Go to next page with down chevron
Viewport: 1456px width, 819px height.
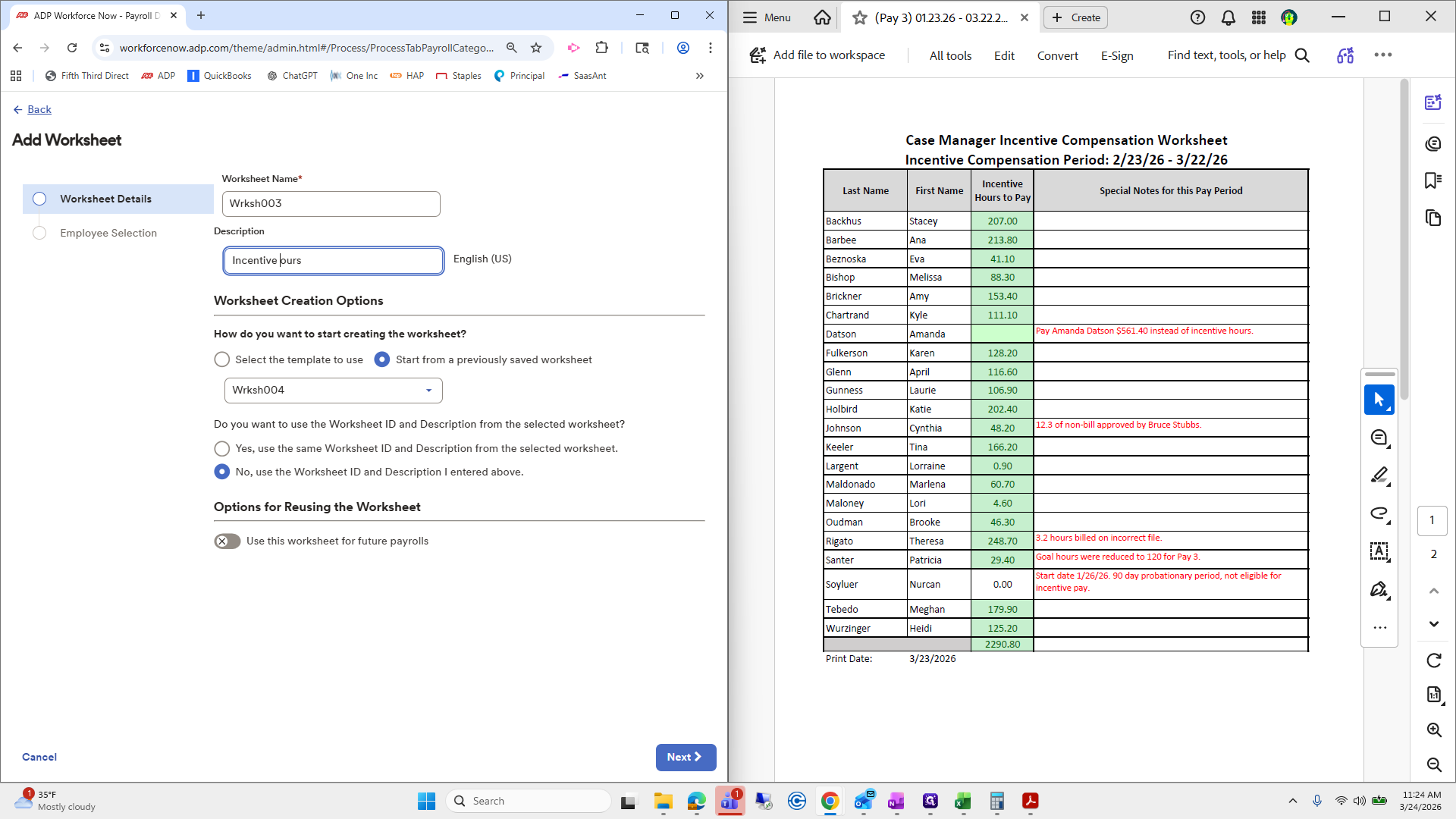point(1433,624)
